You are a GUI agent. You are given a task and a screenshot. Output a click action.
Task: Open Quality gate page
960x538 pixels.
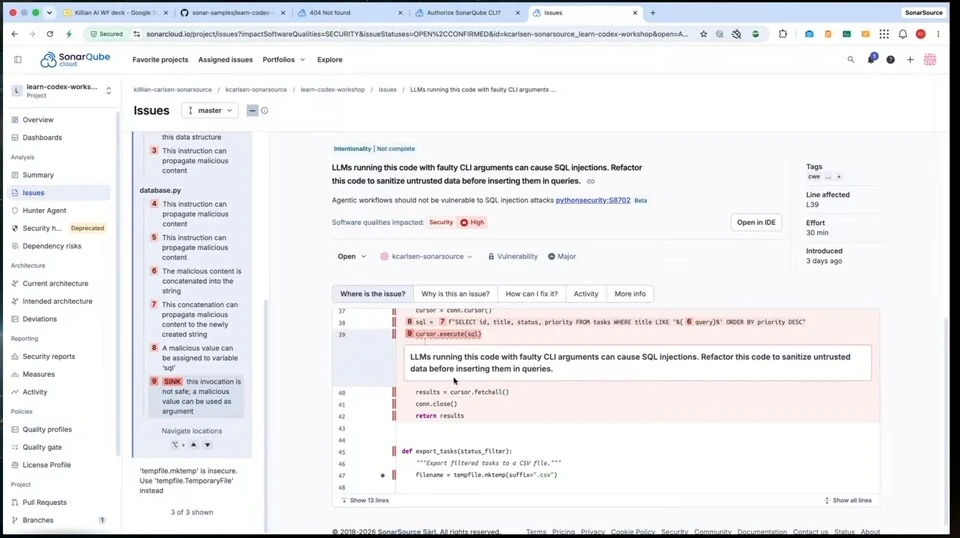(x=42, y=447)
